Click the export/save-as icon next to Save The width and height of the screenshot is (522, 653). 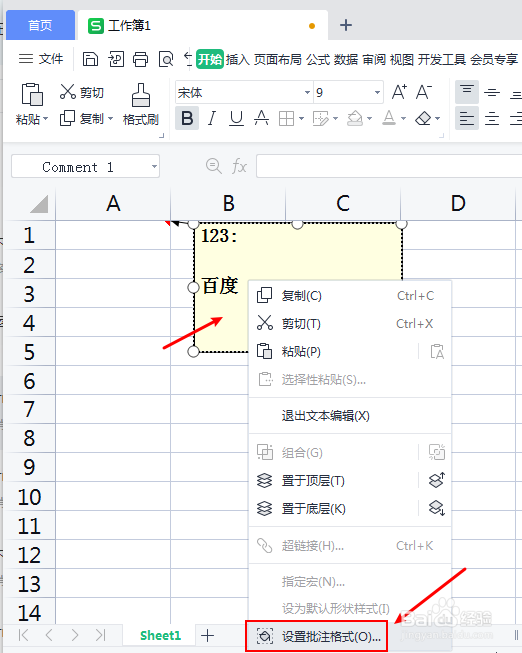[x=116, y=59]
